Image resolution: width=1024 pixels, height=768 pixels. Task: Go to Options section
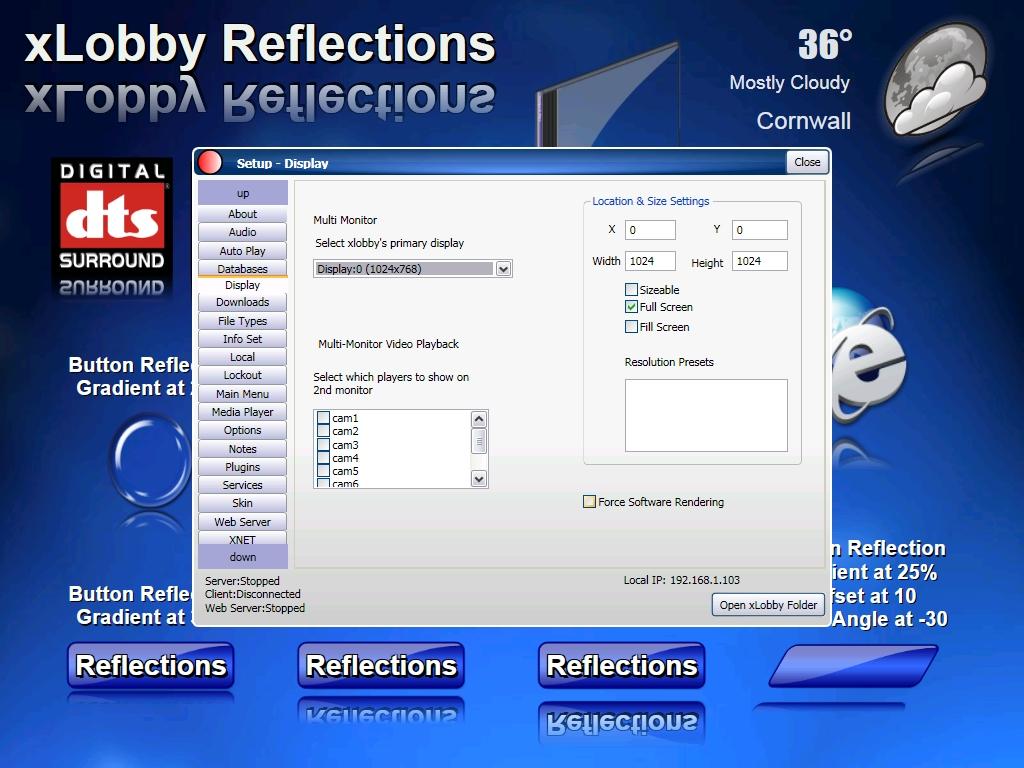pyautogui.click(x=242, y=430)
